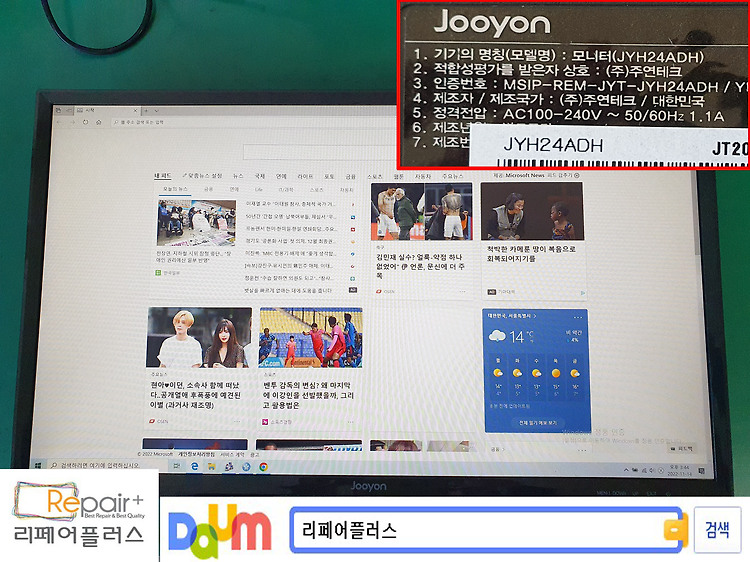This screenshot has width=750, height=562.
Task: Expand the 금융 section link below the weather card
Action: (498, 449)
